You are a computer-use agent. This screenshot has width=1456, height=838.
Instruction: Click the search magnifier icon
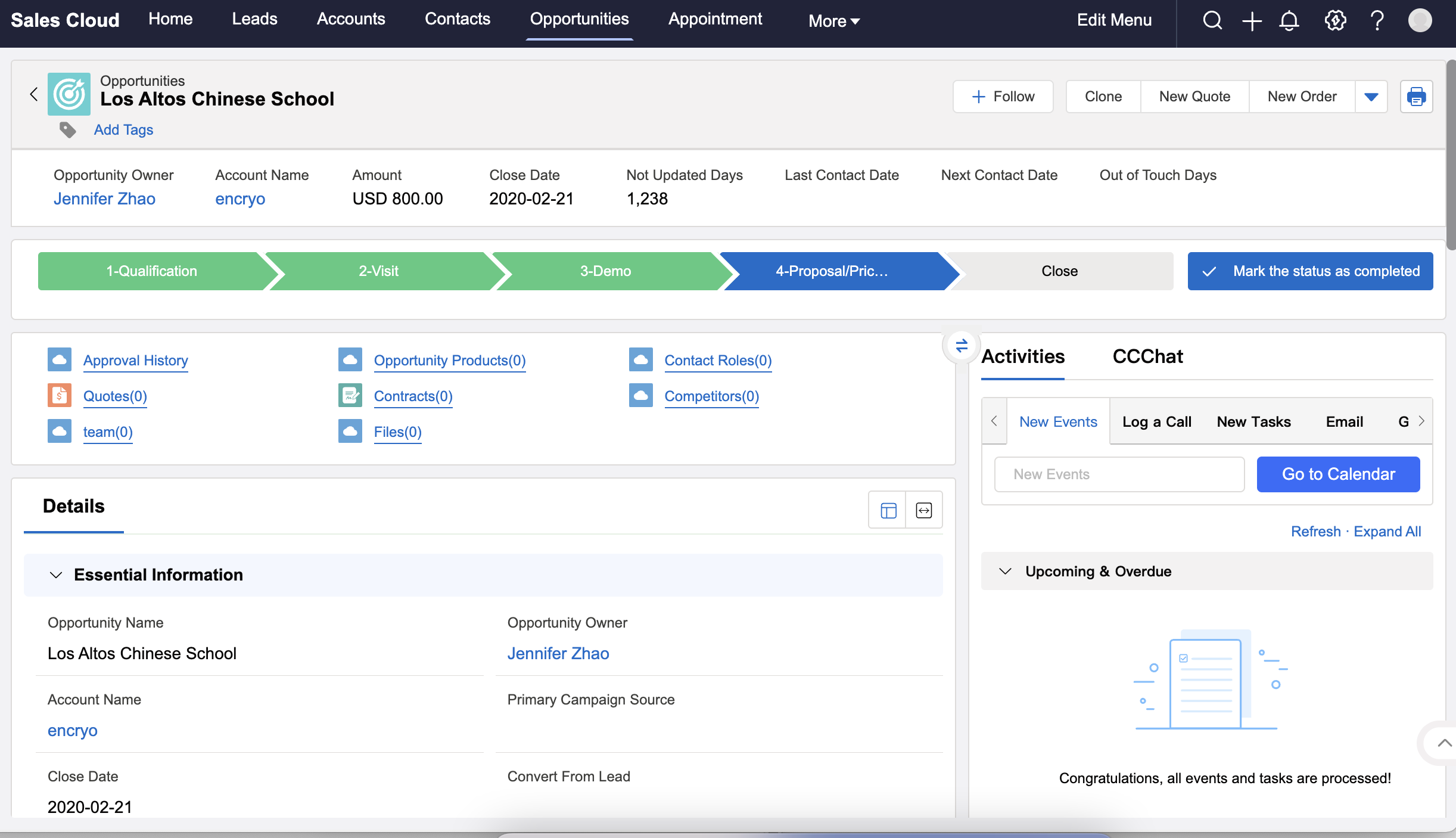click(1212, 20)
